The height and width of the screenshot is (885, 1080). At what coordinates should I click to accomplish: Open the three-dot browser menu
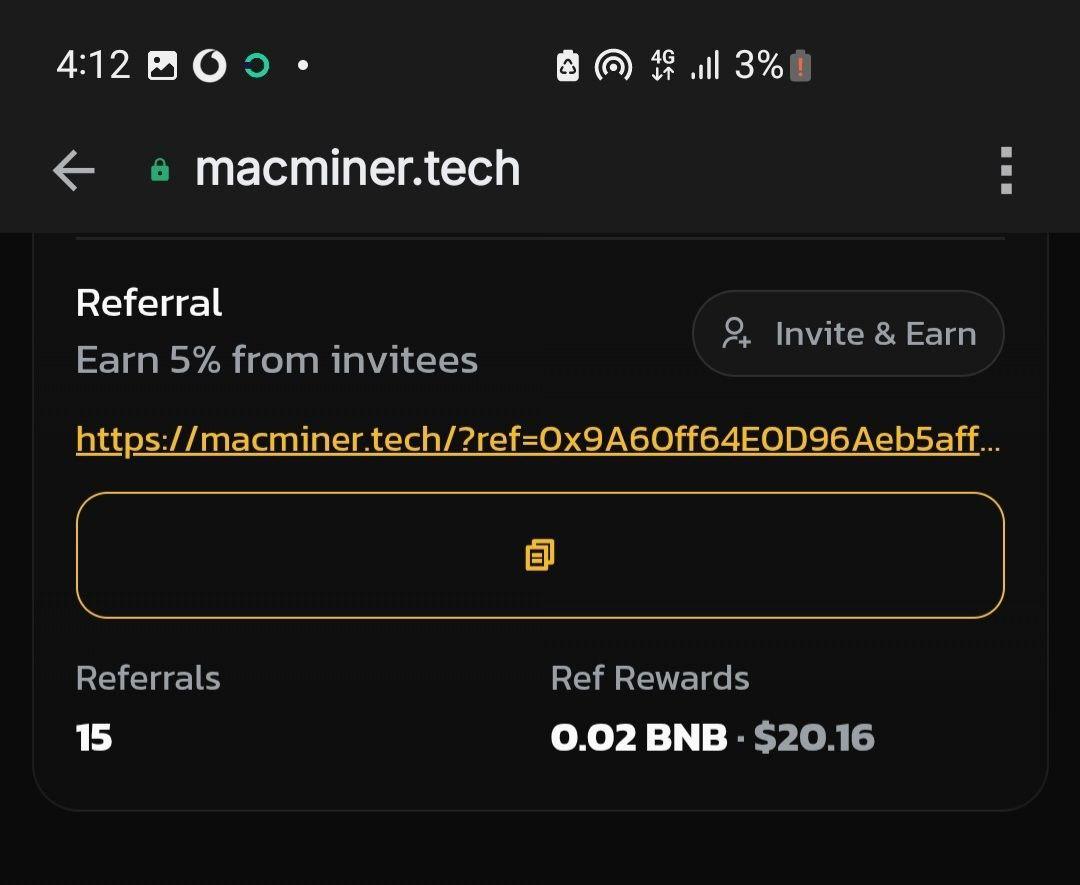[x=1006, y=171]
